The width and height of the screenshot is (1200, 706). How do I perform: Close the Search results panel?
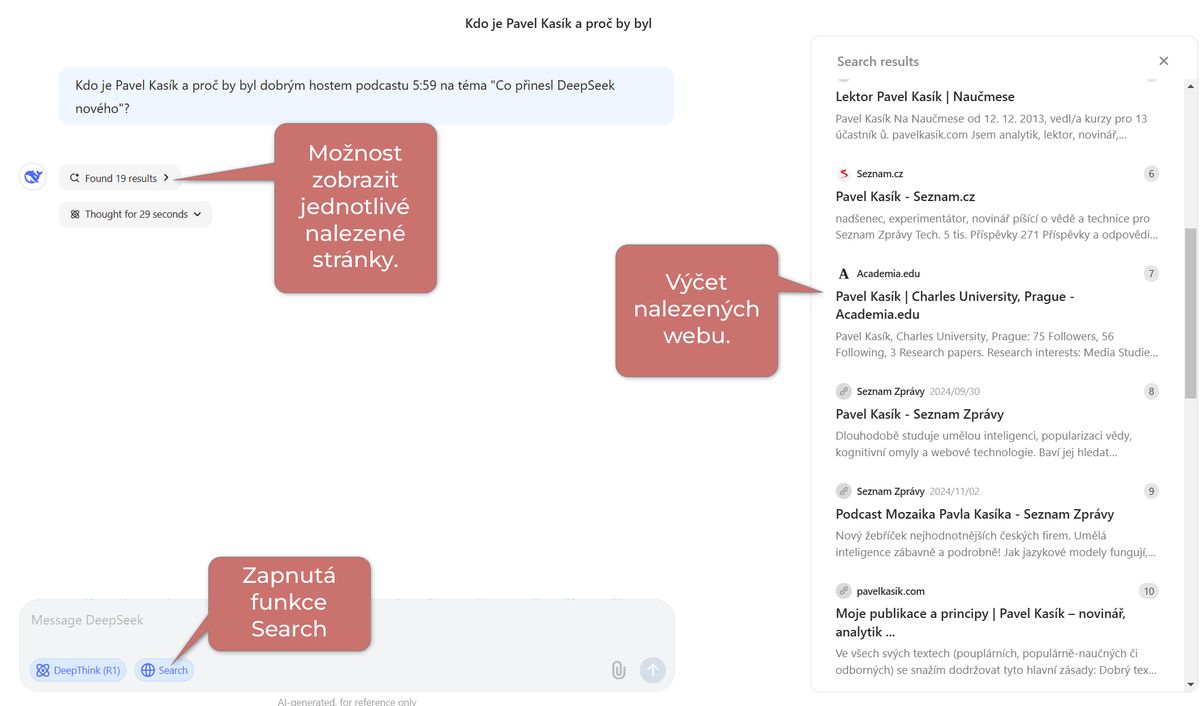(x=1163, y=61)
